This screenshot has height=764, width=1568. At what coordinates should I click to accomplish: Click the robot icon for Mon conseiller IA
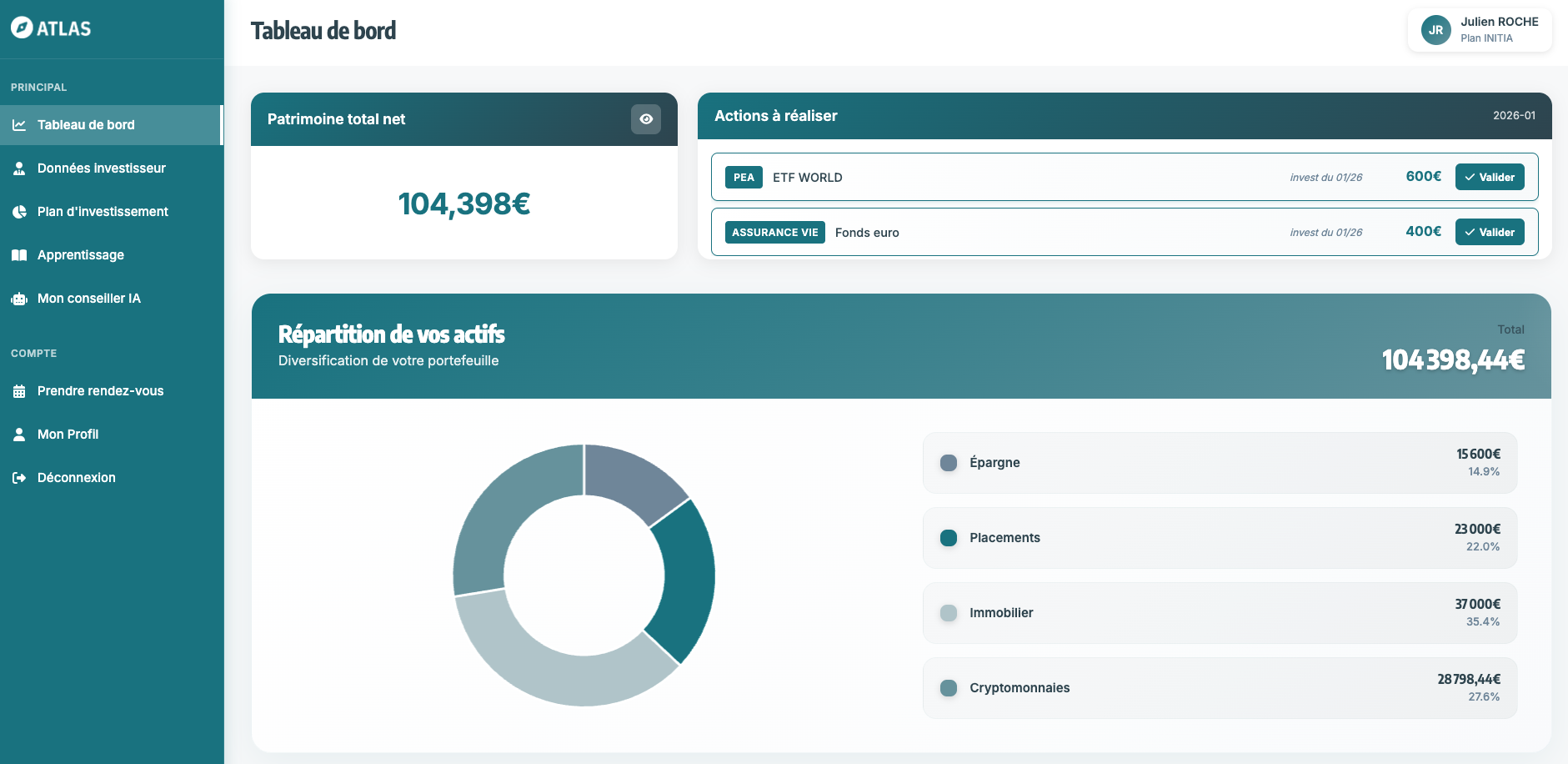[x=19, y=299]
